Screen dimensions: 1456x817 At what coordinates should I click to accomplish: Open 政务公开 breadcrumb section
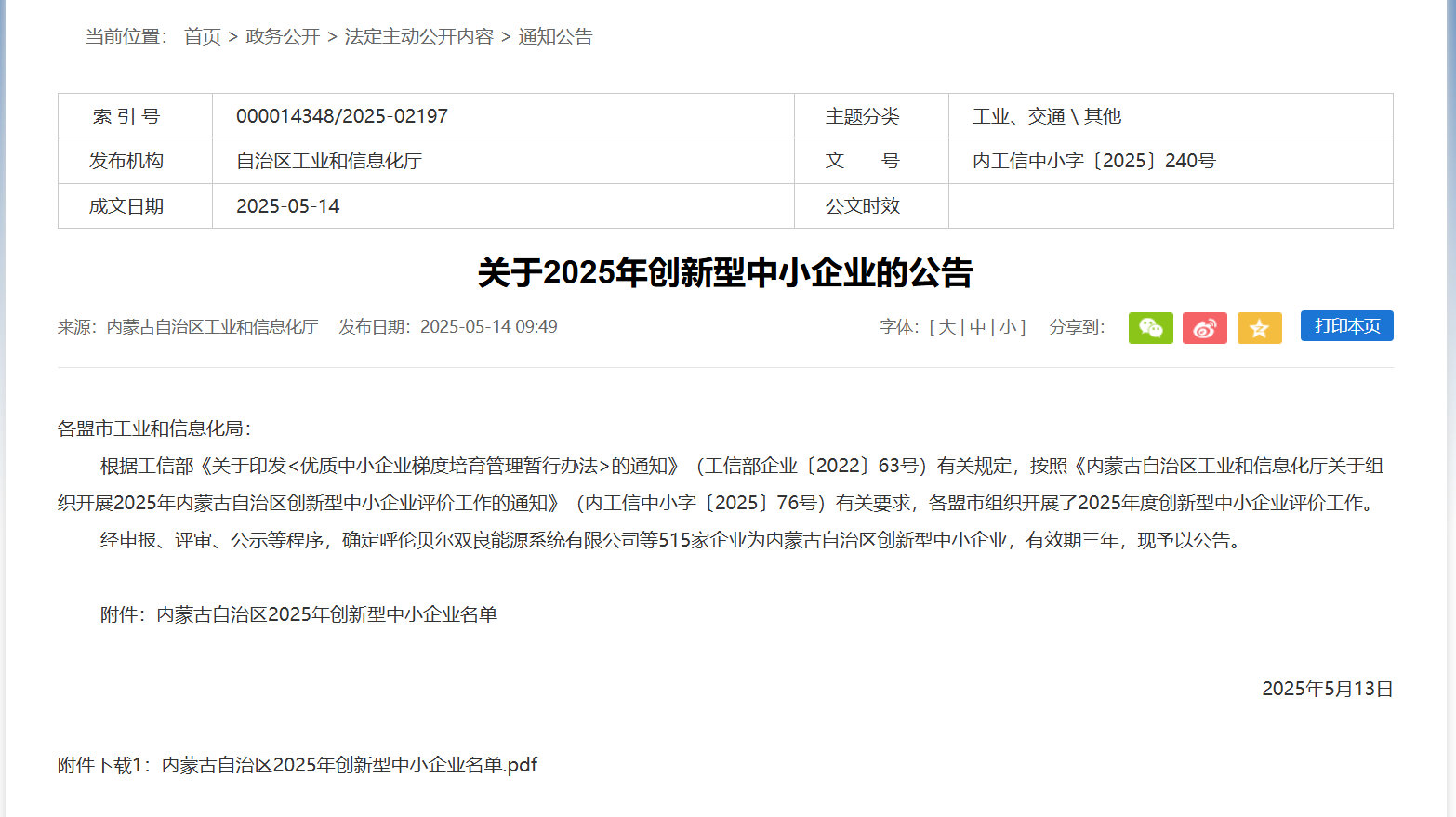pyautogui.click(x=283, y=36)
